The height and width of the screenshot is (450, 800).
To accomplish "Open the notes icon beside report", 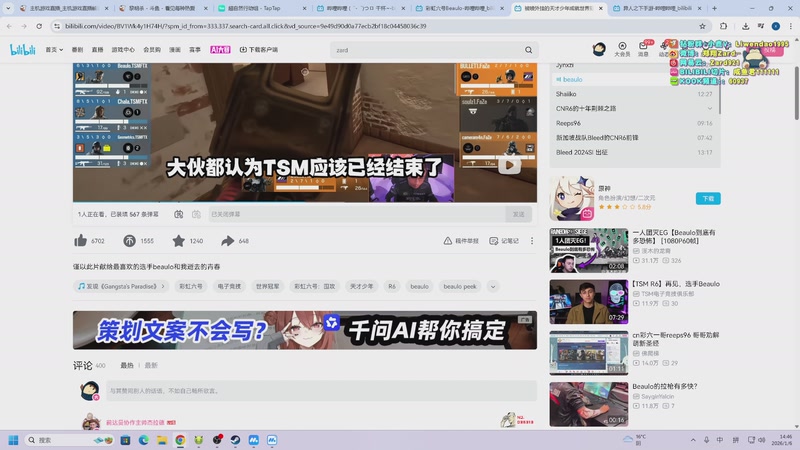I will coord(493,241).
